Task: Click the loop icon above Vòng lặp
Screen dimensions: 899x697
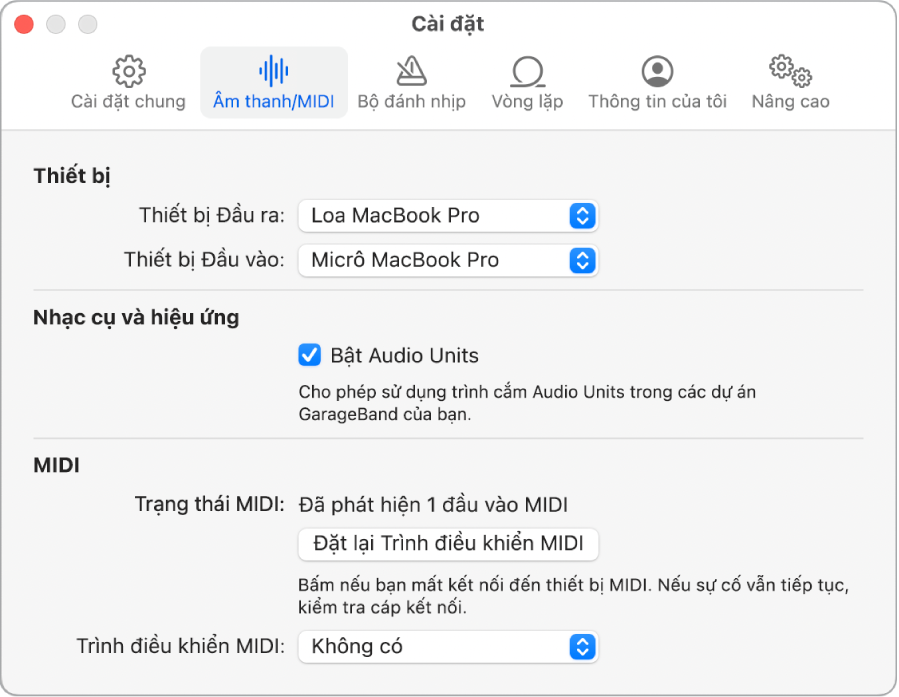Action: point(527,70)
